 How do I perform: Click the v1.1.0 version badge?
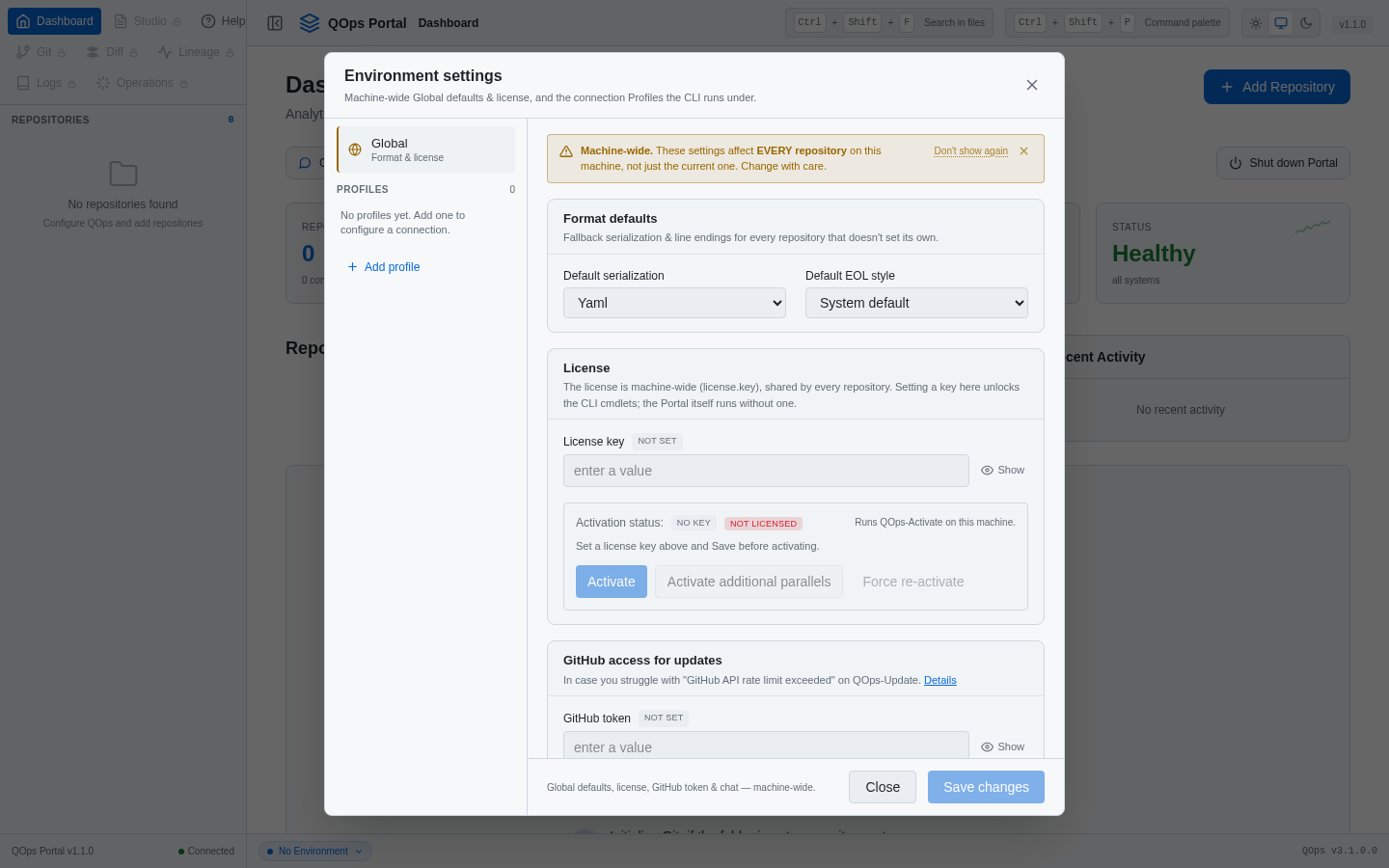[1352, 24]
